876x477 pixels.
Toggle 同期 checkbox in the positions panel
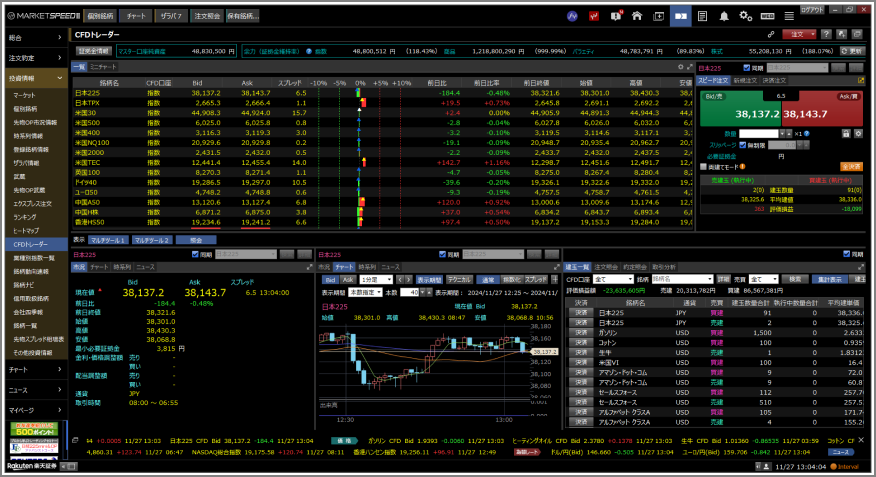[846, 255]
